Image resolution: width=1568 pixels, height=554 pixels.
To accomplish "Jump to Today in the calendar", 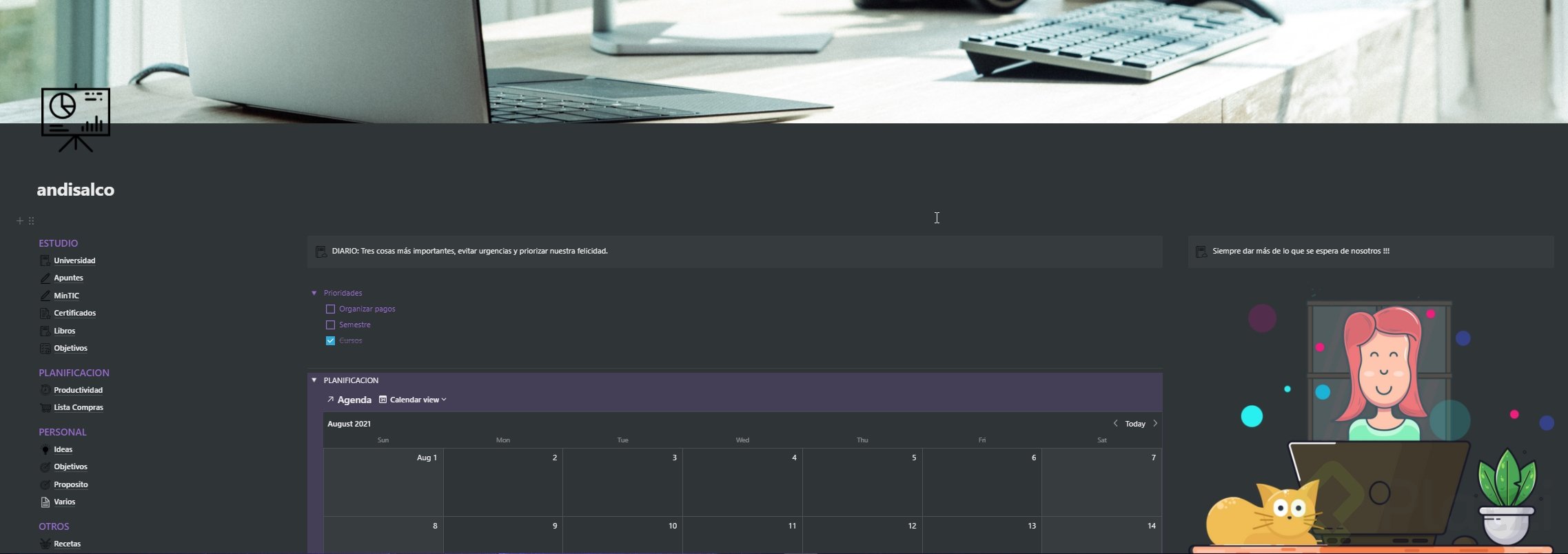I will pos(1135,424).
